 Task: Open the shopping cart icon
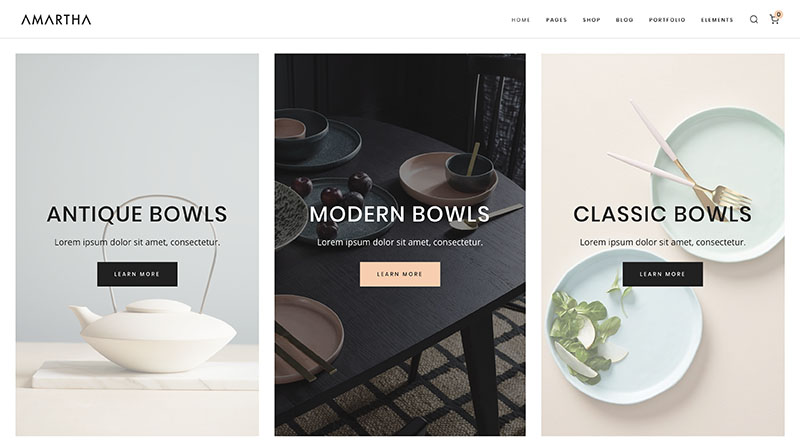(774, 20)
